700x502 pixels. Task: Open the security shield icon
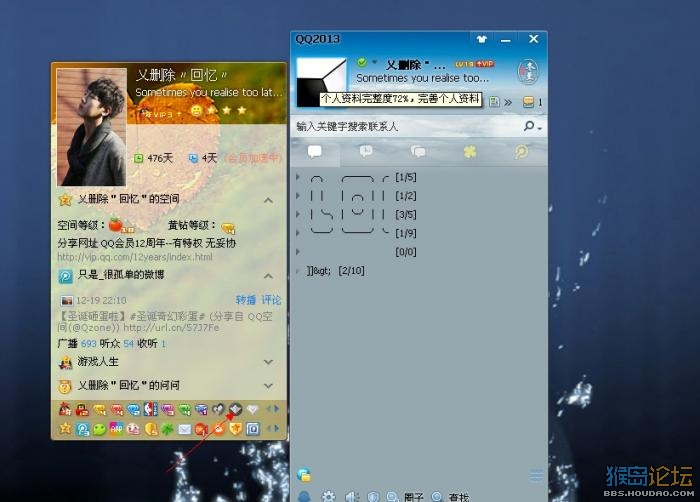click(373, 497)
